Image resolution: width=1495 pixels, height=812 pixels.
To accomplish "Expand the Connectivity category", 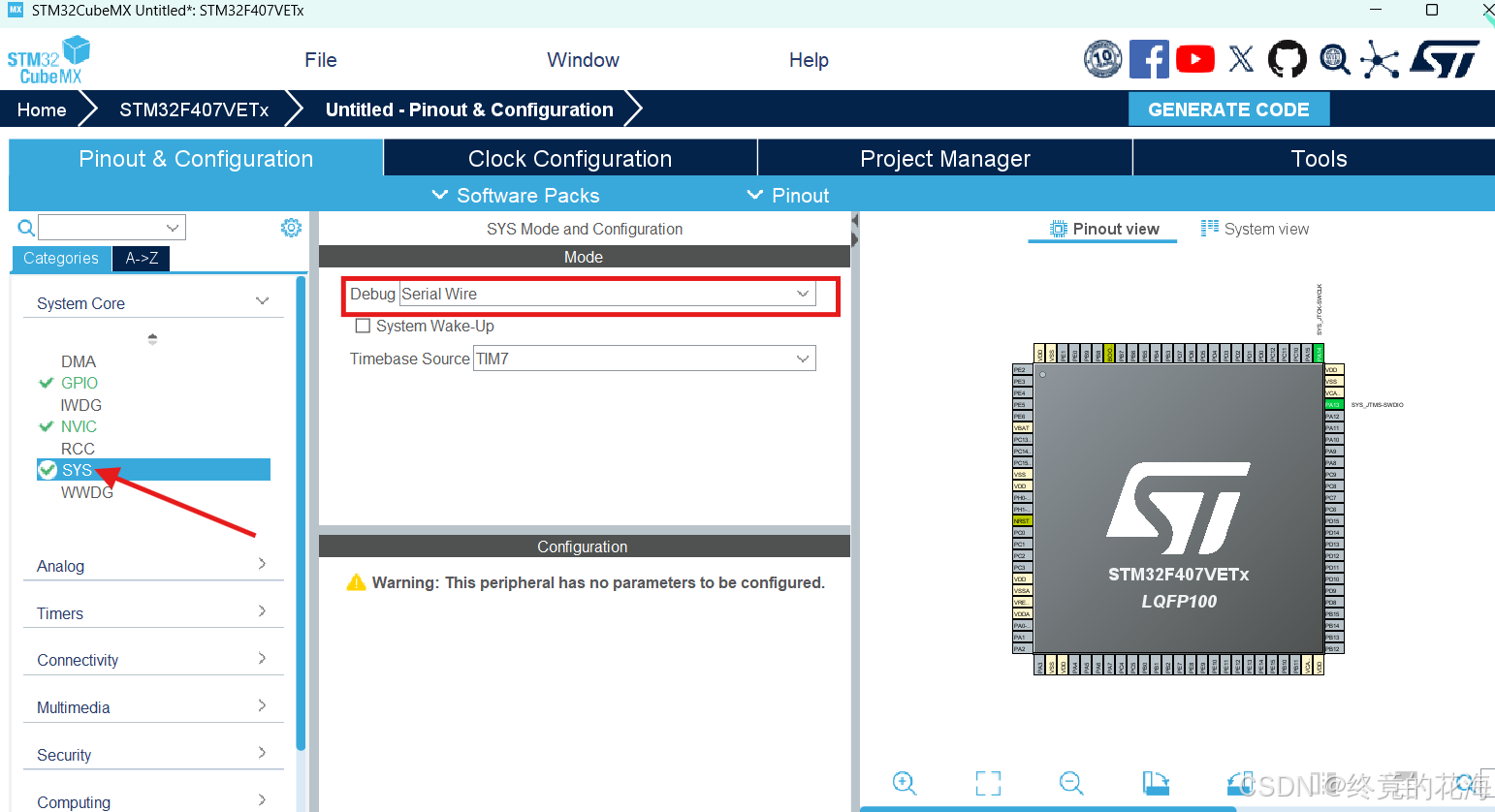I will (153, 660).
